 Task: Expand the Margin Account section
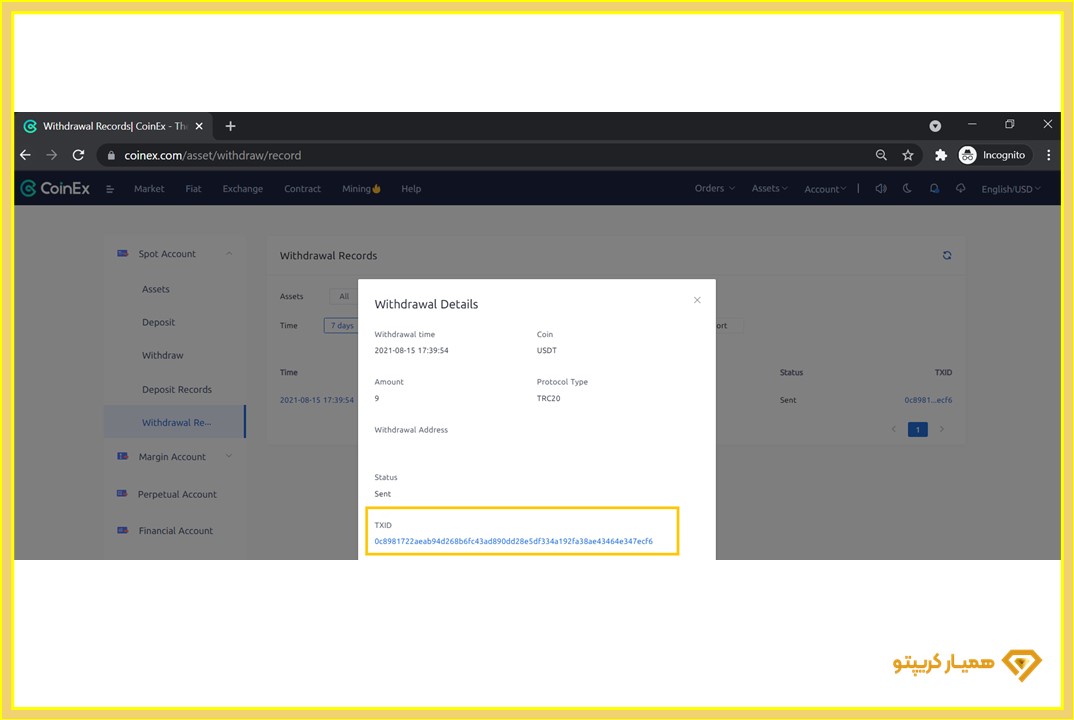pos(228,457)
